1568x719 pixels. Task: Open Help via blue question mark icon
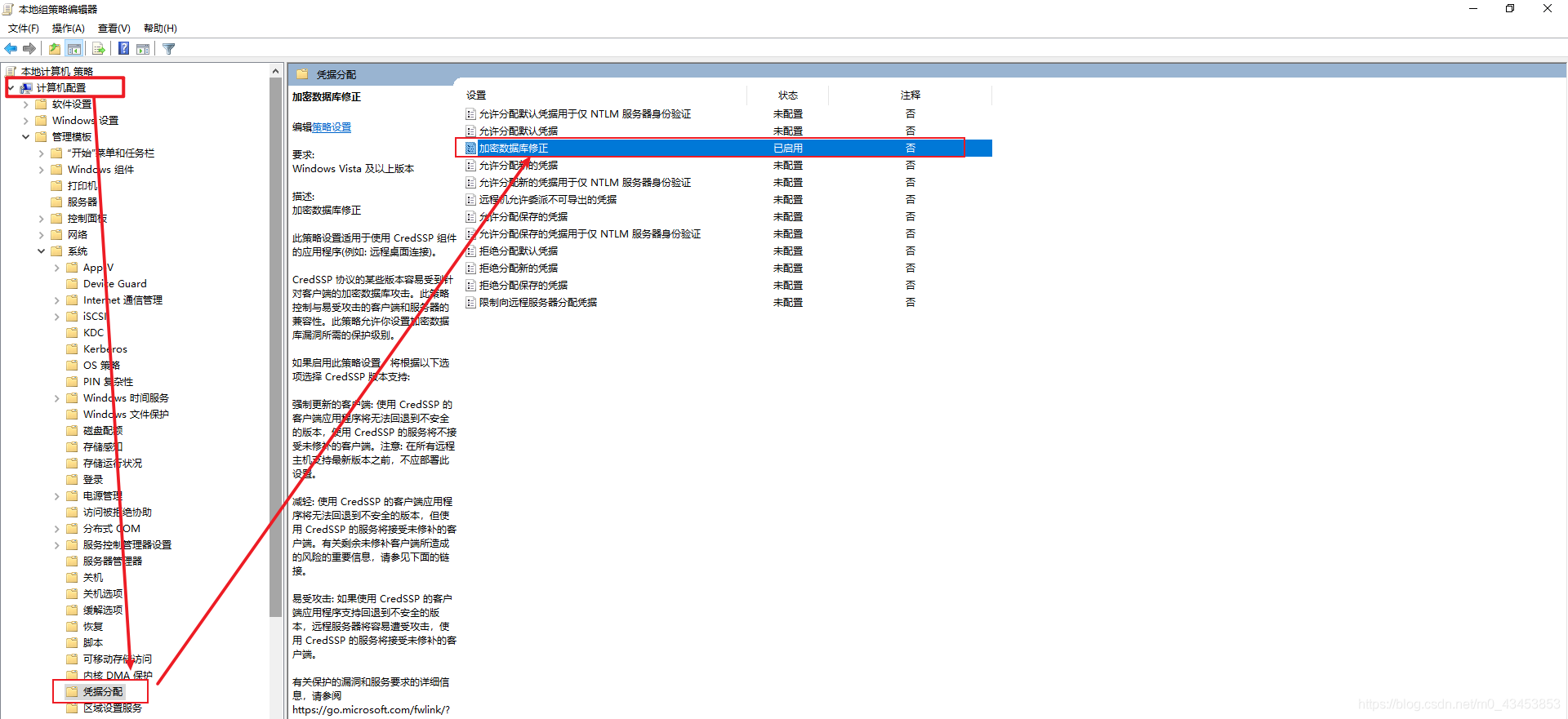pyautogui.click(x=123, y=49)
